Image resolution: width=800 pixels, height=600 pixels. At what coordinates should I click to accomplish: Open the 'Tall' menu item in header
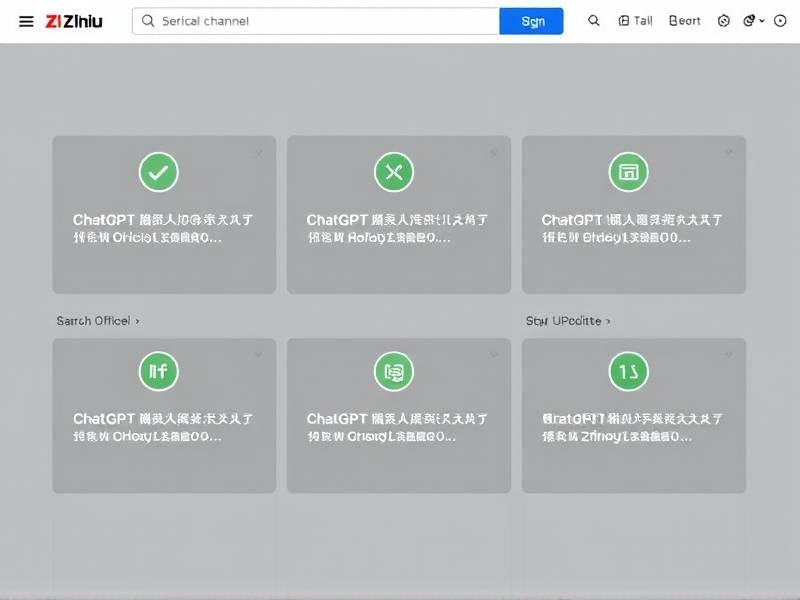pos(636,21)
